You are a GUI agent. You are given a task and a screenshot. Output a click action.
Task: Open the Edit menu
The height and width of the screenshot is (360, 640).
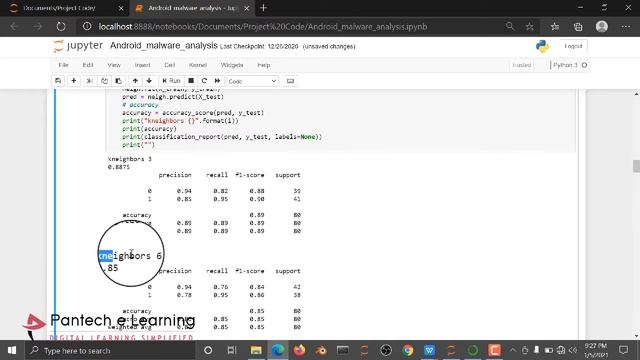88,65
